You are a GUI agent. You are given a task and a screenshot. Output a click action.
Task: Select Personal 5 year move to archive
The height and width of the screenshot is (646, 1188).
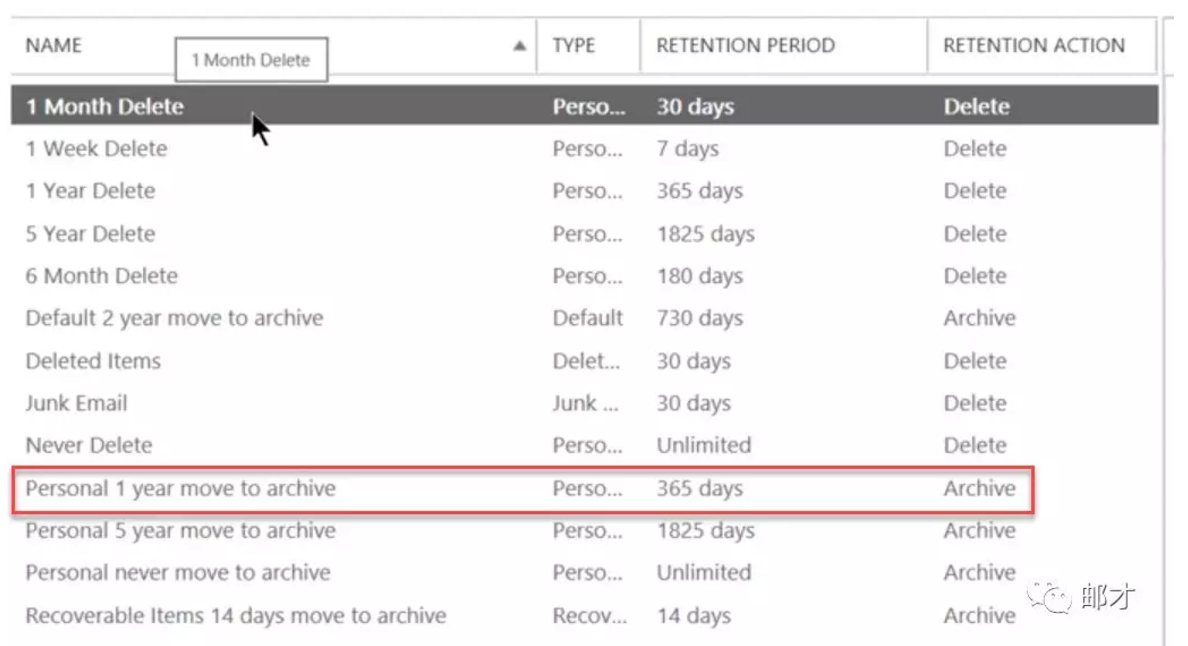click(181, 531)
